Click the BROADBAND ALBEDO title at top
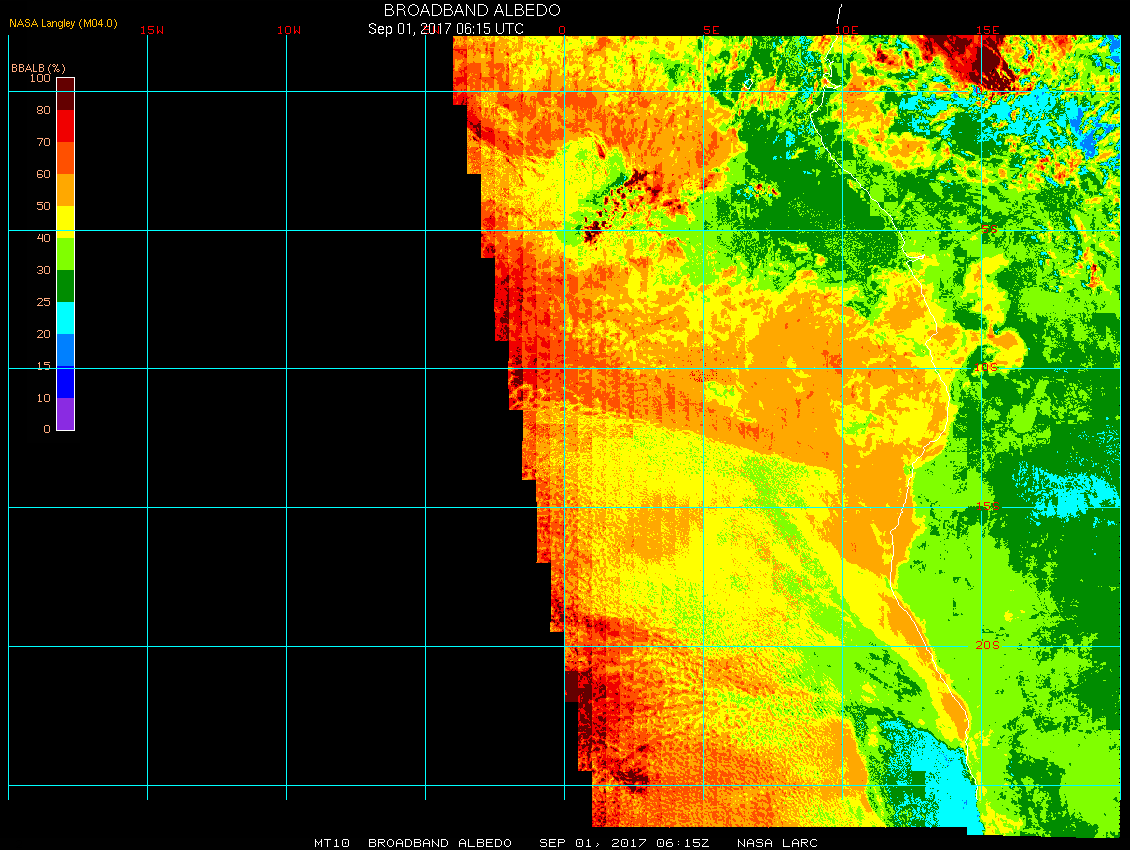Viewport: 1130px width, 850px height. [x=472, y=10]
